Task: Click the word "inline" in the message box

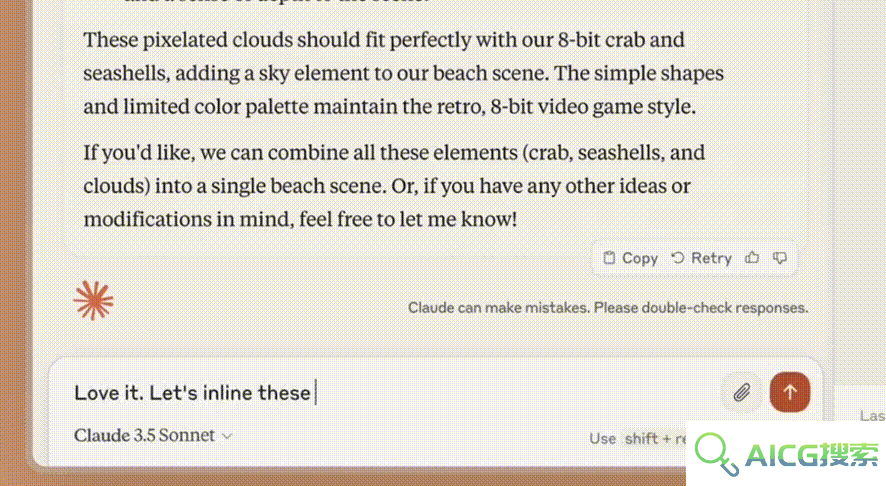Action: (x=228, y=392)
